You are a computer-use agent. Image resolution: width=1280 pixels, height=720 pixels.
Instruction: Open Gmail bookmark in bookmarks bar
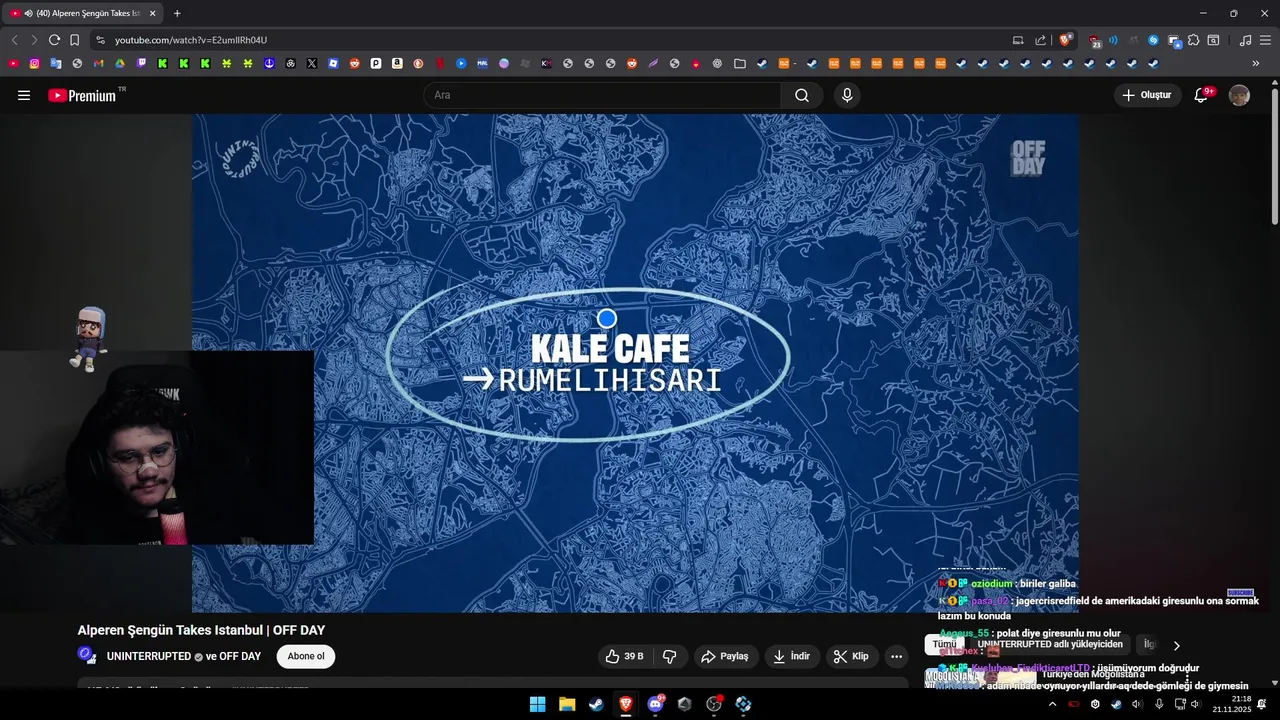point(98,63)
